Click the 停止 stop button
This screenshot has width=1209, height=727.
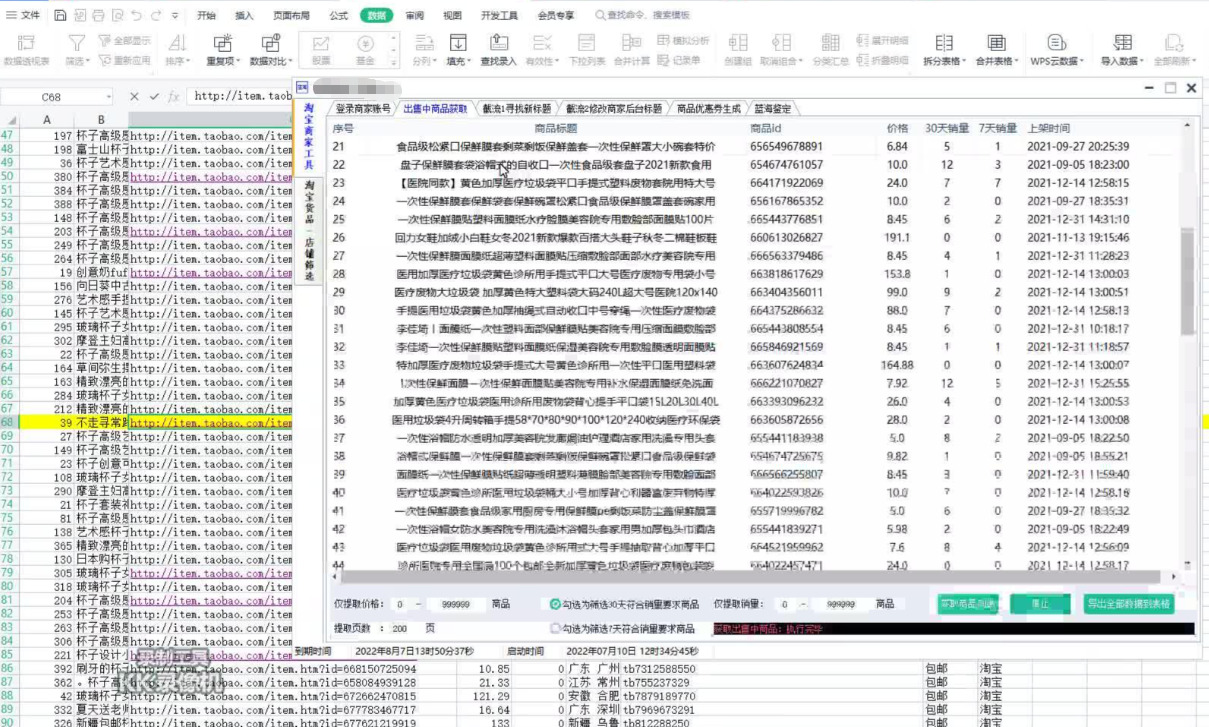click(1040, 604)
